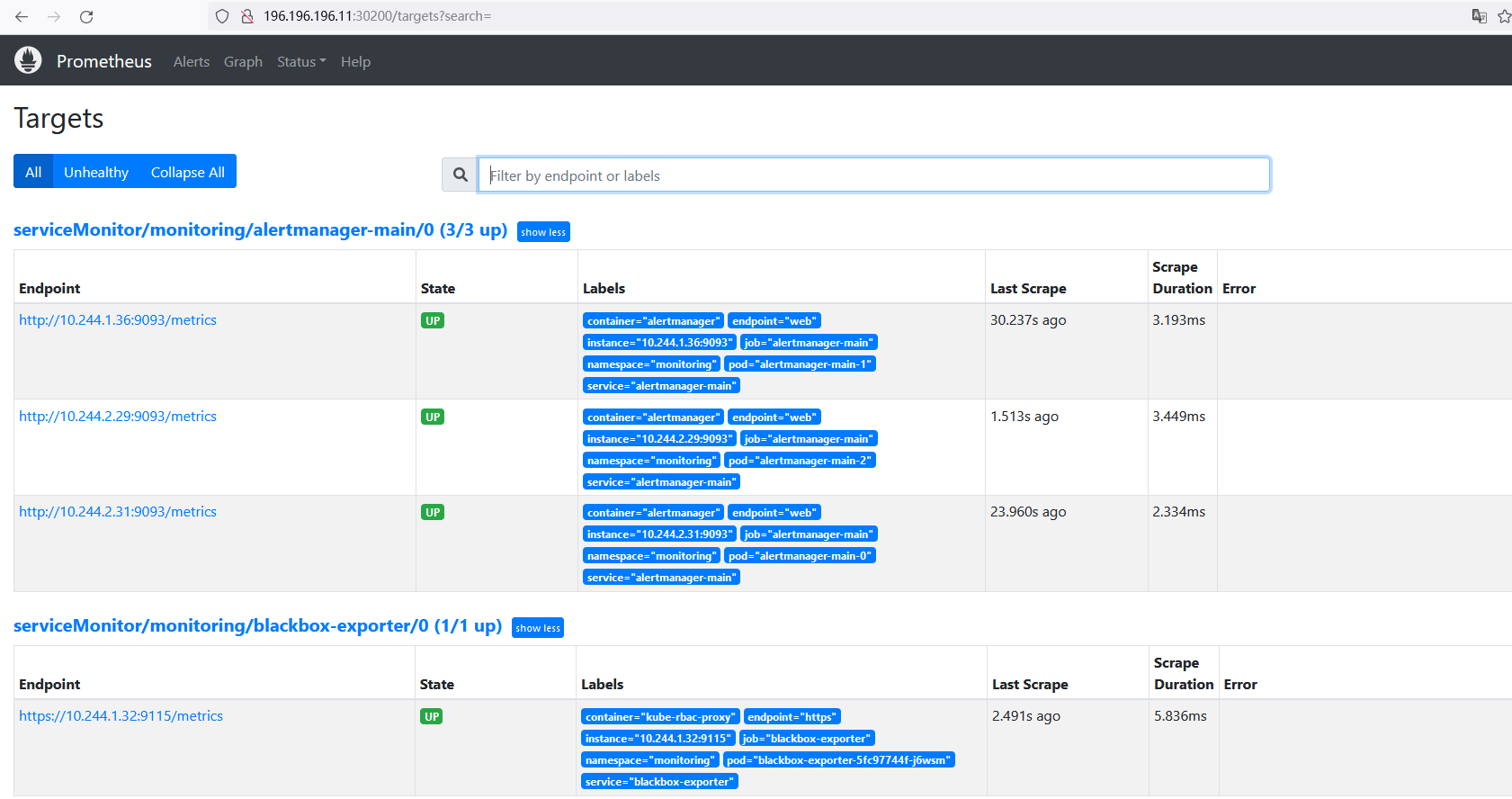The height and width of the screenshot is (799, 1512).
Task: Click UP state badge for 10.244.2.31
Action: [x=433, y=513]
